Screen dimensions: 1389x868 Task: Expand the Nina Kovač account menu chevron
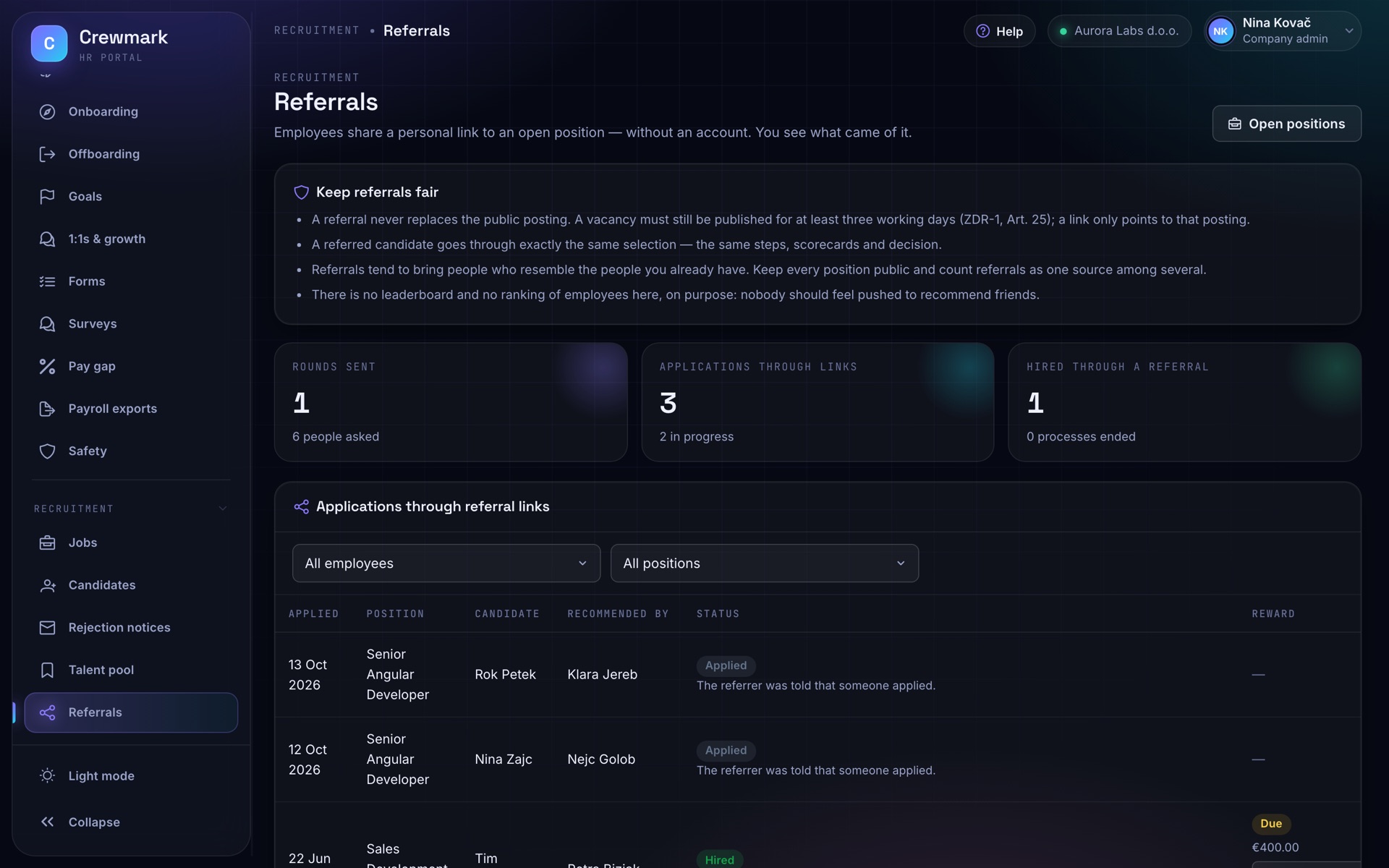coord(1348,31)
